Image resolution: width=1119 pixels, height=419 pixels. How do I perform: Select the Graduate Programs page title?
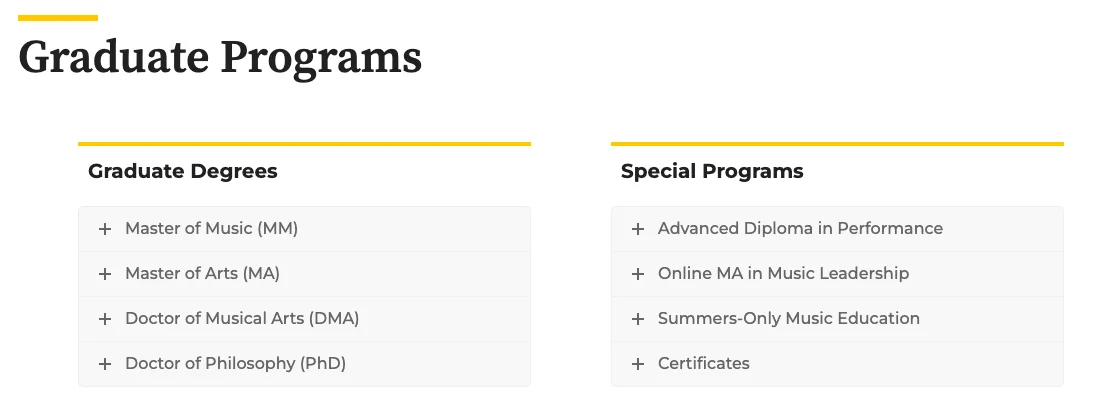[220, 57]
